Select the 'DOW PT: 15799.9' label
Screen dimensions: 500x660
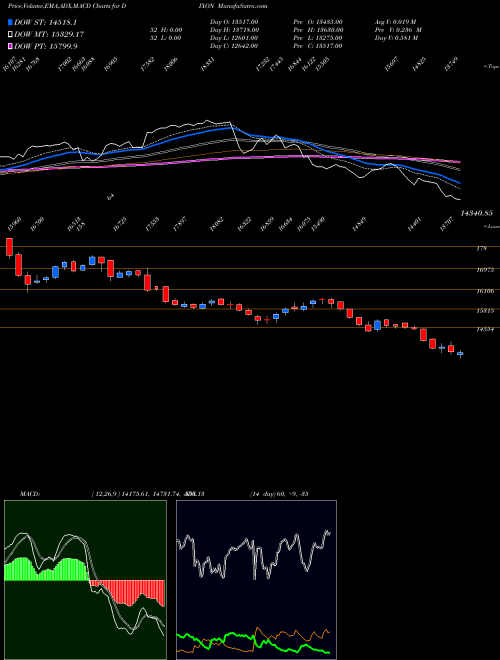pos(45,46)
